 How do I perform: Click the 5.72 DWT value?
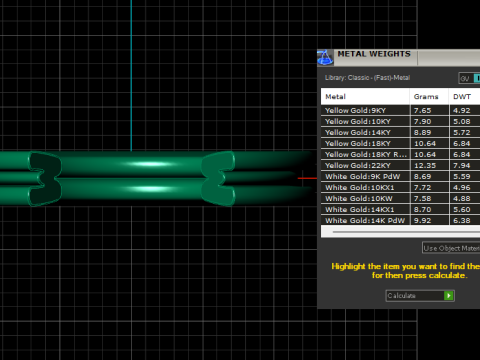pos(462,132)
